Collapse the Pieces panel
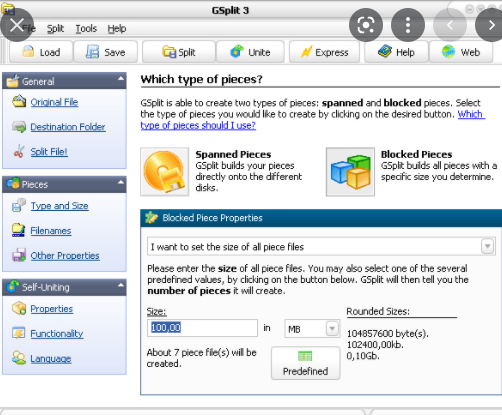 coord(121,182)
